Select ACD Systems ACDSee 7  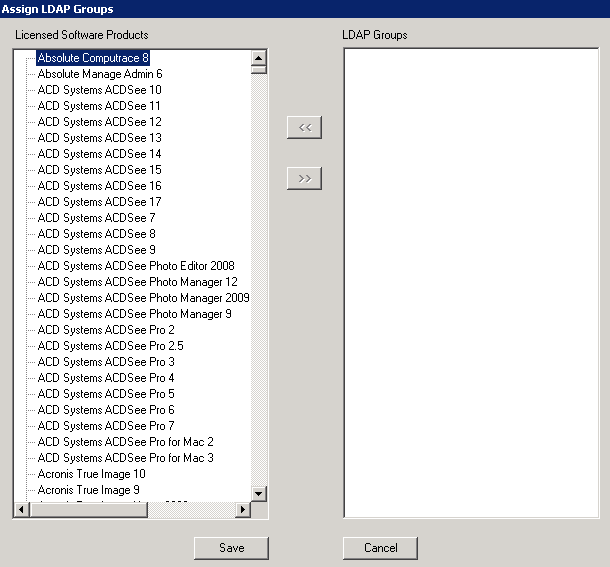pyautogui.click(x=96, y=218)
